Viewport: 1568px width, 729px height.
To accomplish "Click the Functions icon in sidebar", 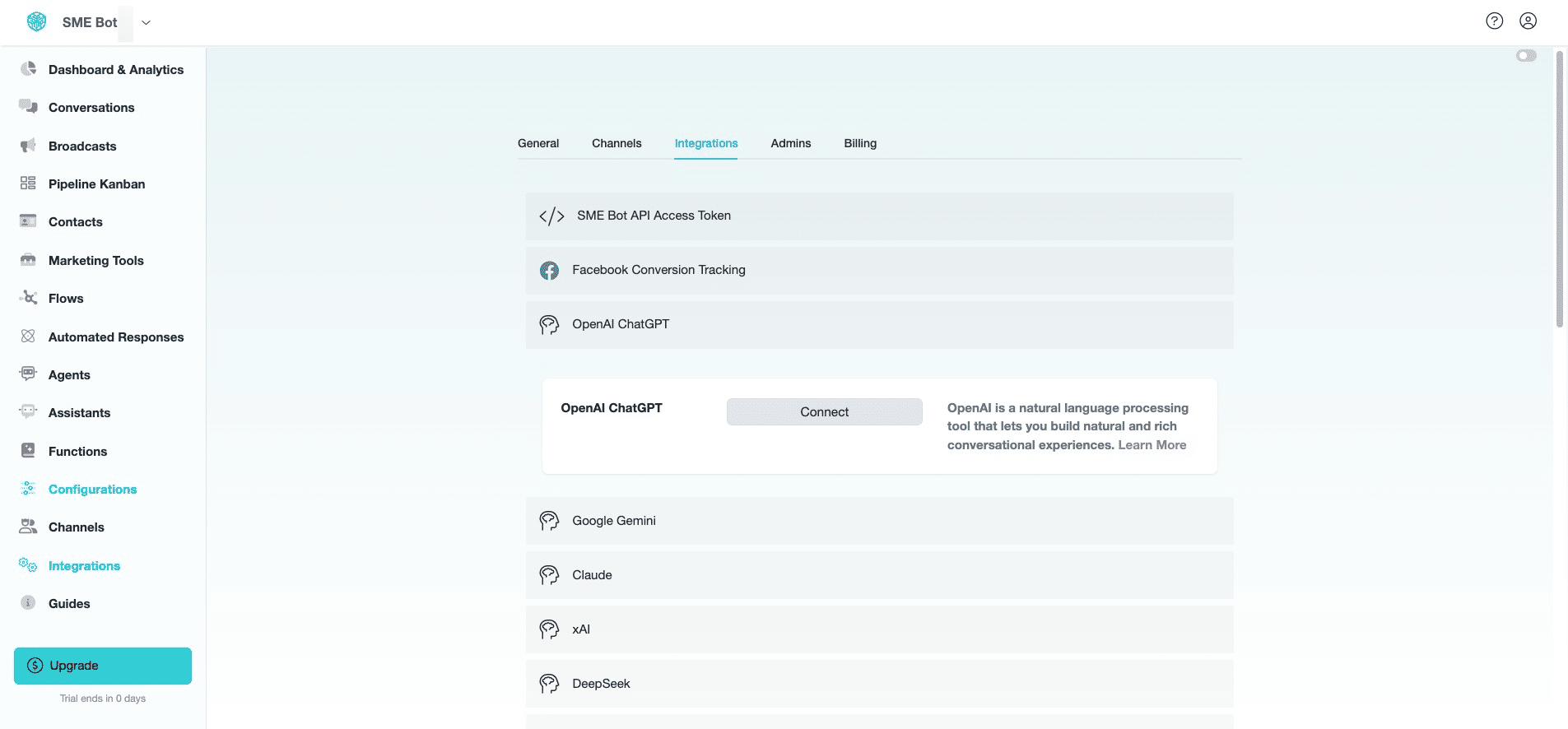I will coord(29,451).
